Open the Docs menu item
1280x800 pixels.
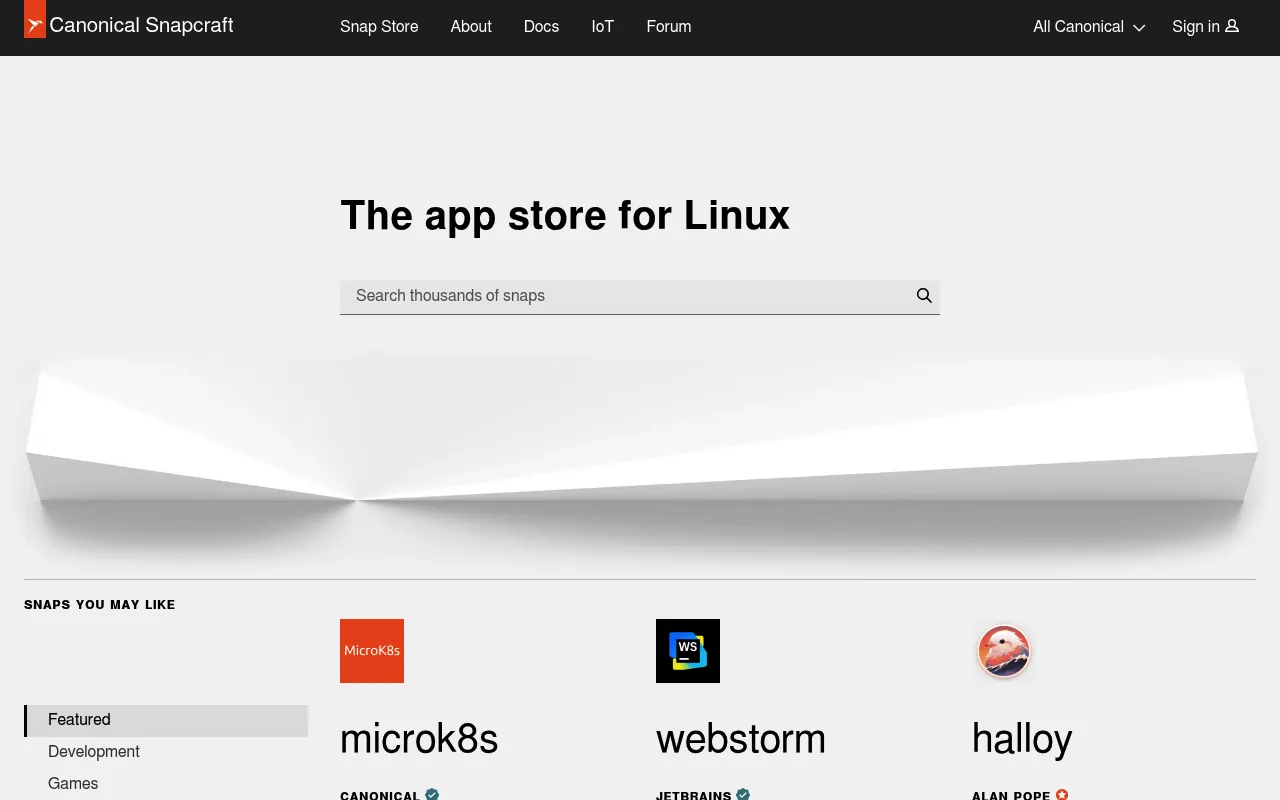pyautogui.click(x=541, y=27)
